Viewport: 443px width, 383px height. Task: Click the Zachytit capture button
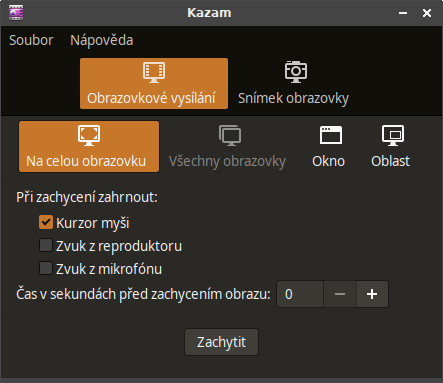point(221,342)
